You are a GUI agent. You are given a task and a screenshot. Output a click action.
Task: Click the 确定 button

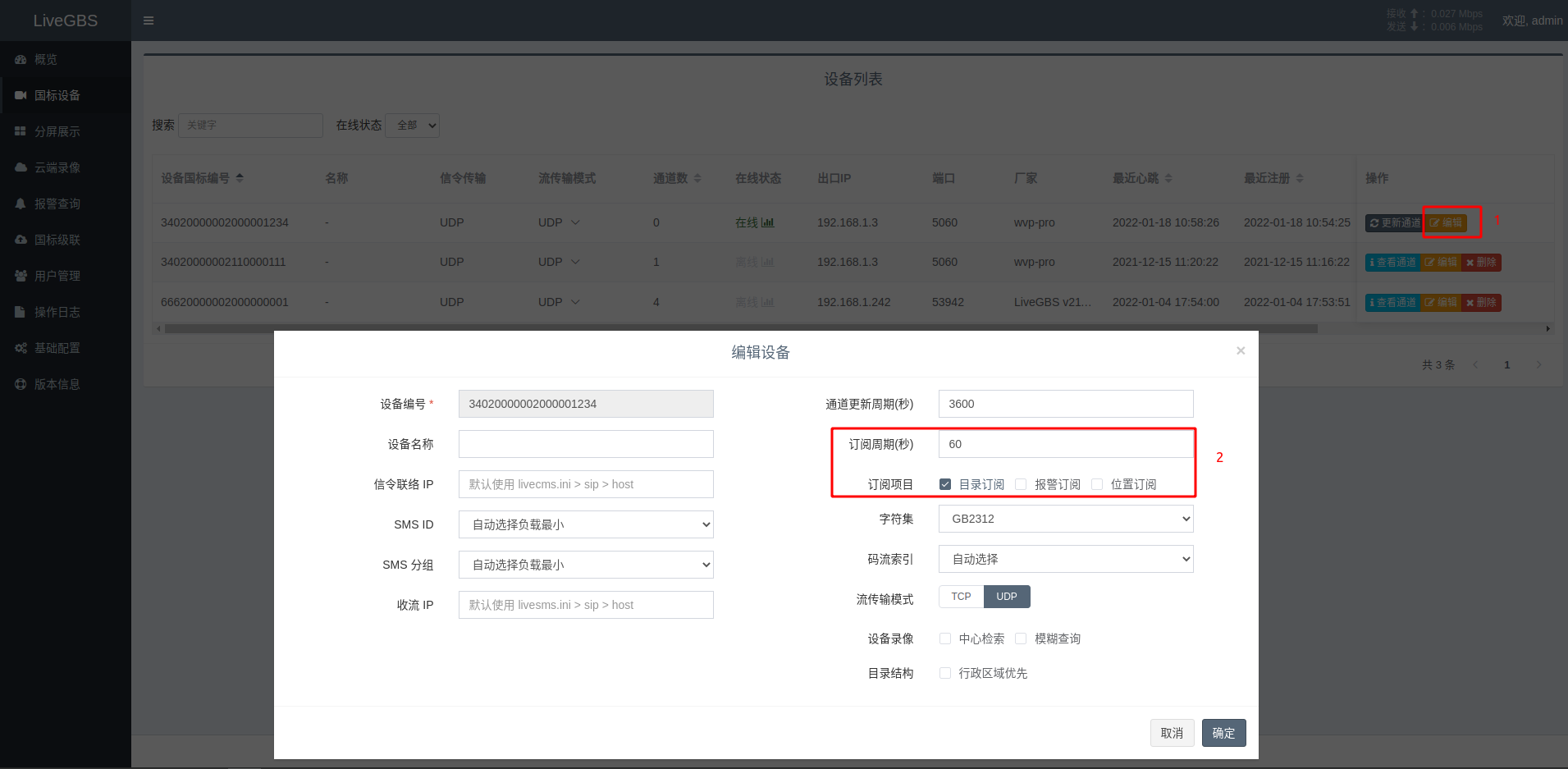pos(1223,733)
